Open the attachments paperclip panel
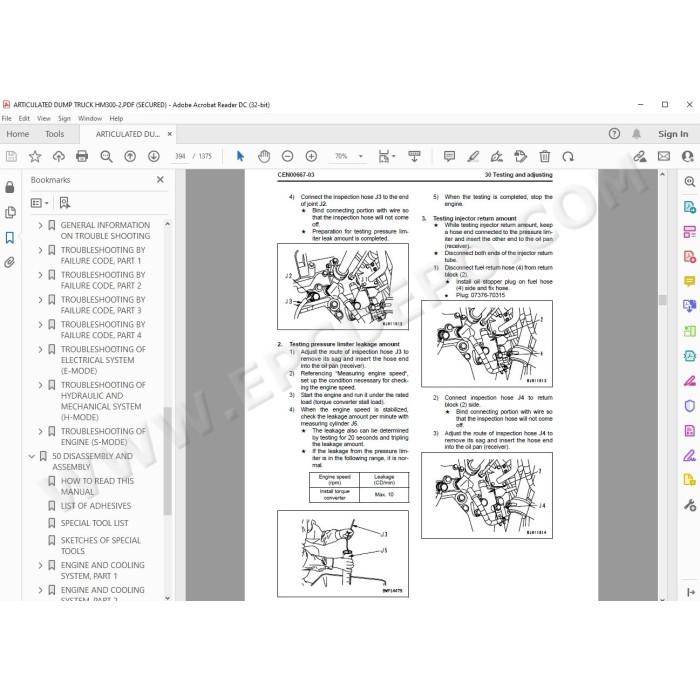Viewport: 700px width, 700px height. tap(10, 262)
